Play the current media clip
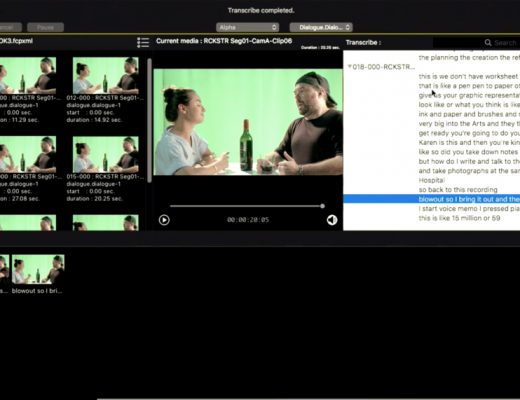The image size is (520, 400). (164, 220)
